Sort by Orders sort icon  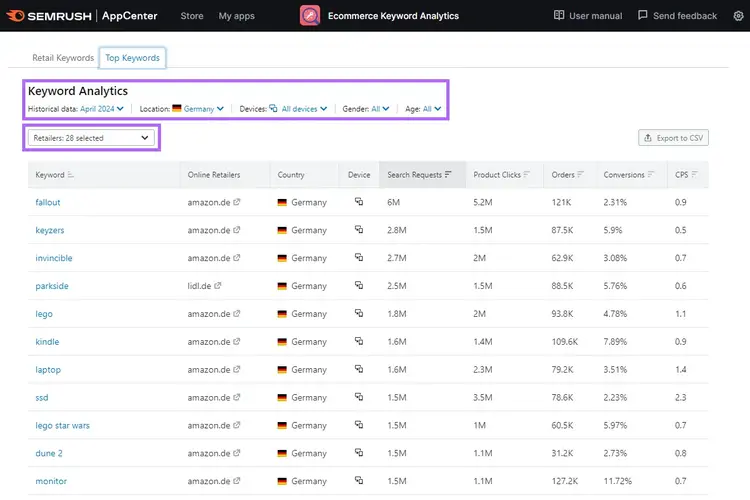(580, 175)
